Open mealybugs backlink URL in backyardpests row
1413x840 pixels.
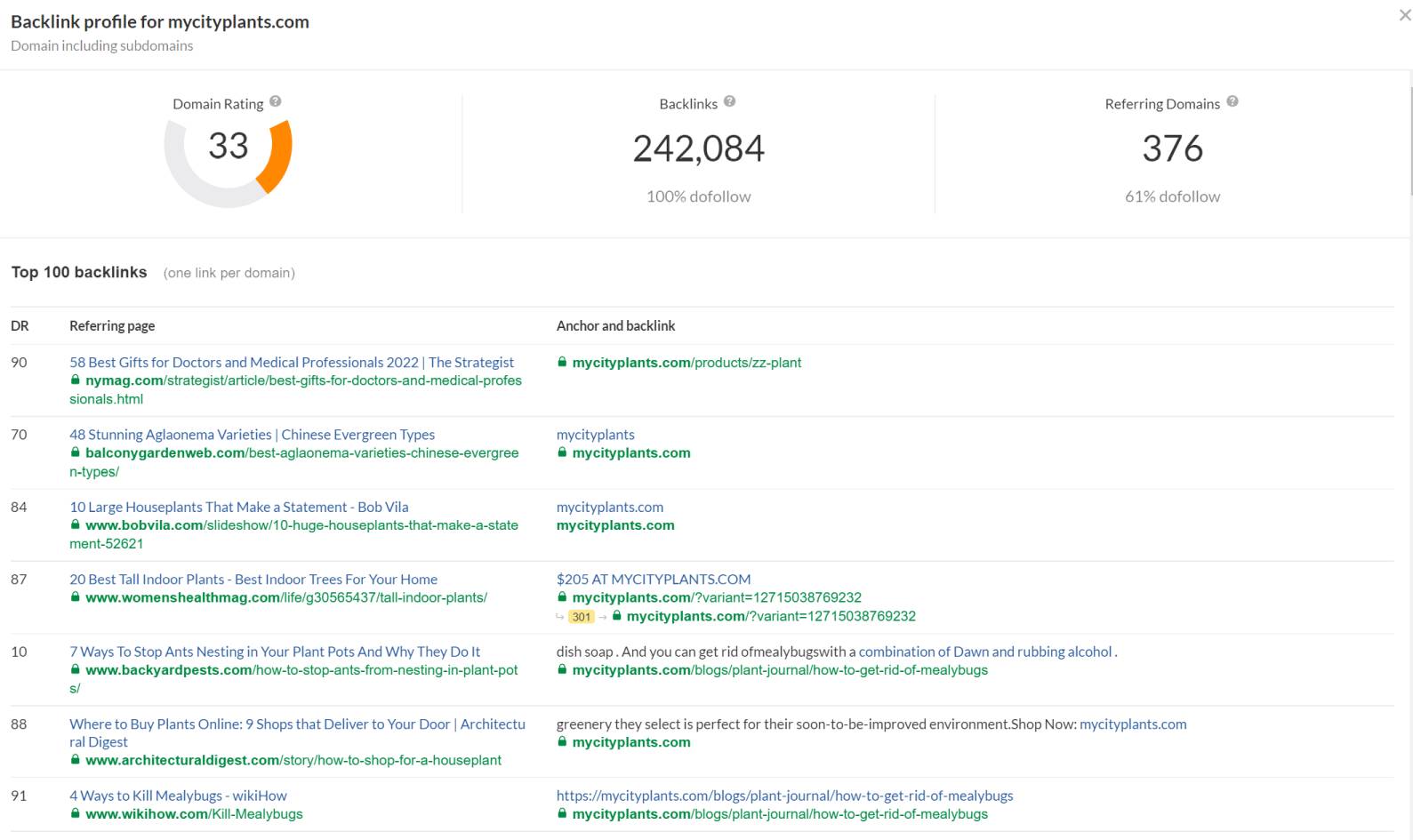[x=780, y=670]
